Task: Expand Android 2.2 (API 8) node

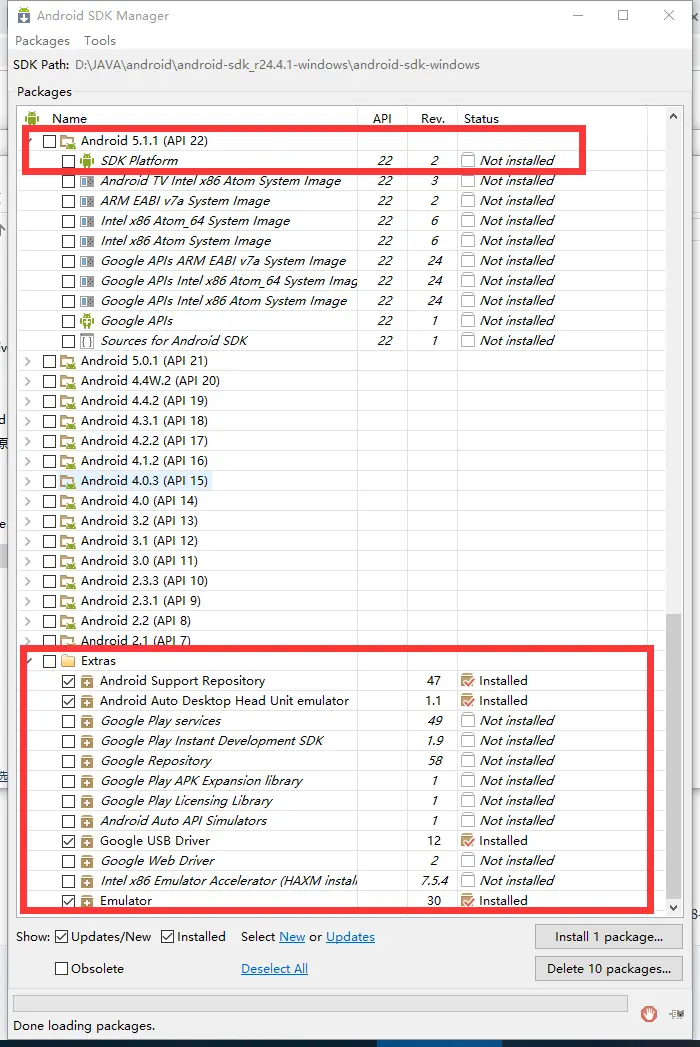Action: 28,622
